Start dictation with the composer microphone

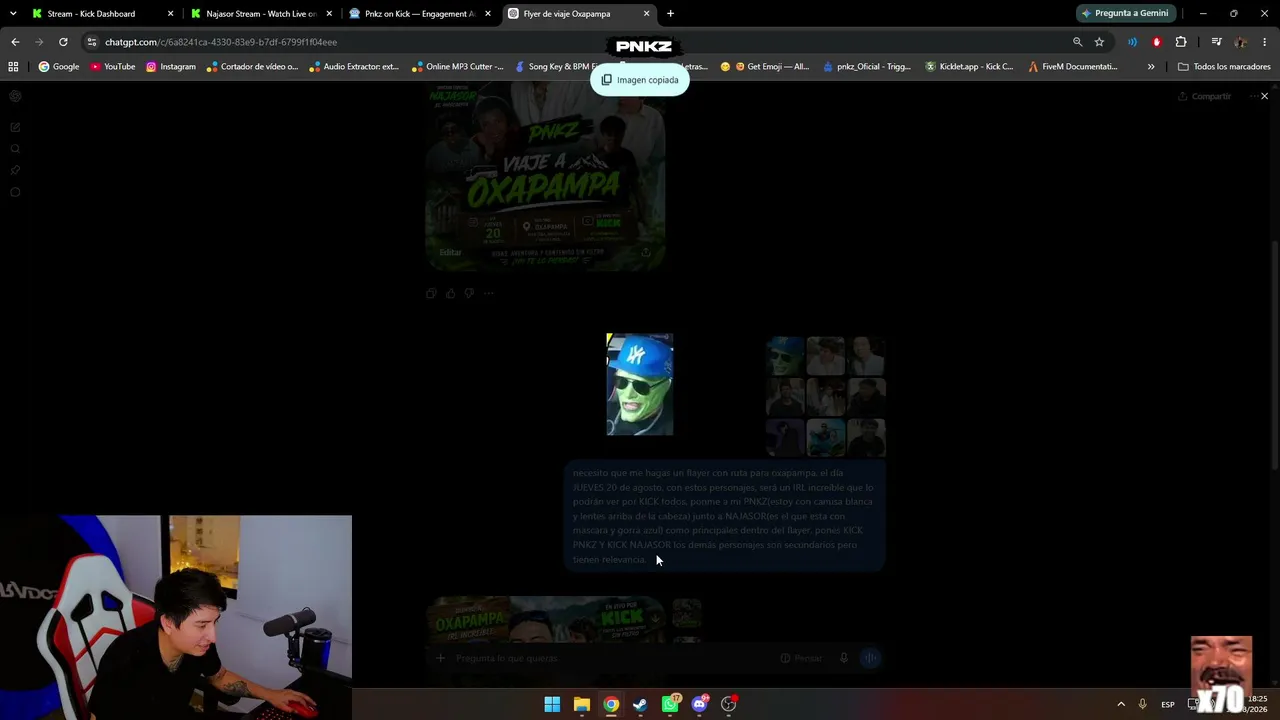tap(844, 658)
